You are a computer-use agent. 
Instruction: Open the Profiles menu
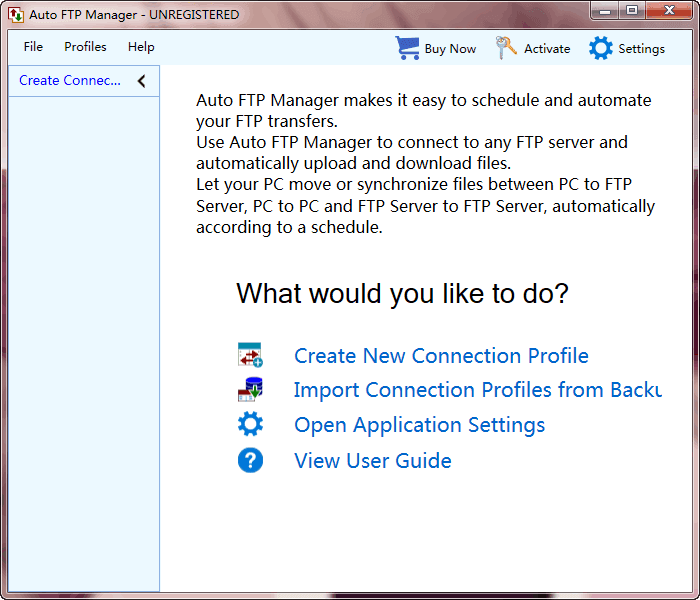(x=85, y=47)
